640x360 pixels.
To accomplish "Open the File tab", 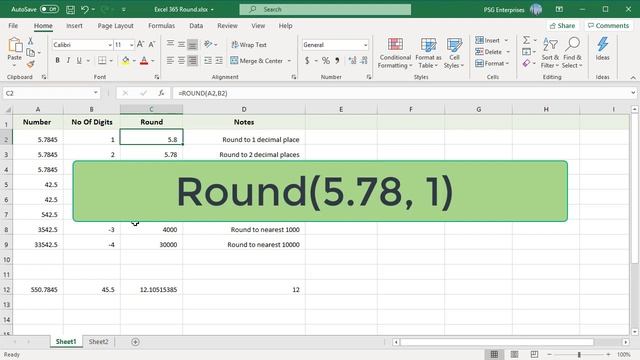I will (x=13, y=26).
